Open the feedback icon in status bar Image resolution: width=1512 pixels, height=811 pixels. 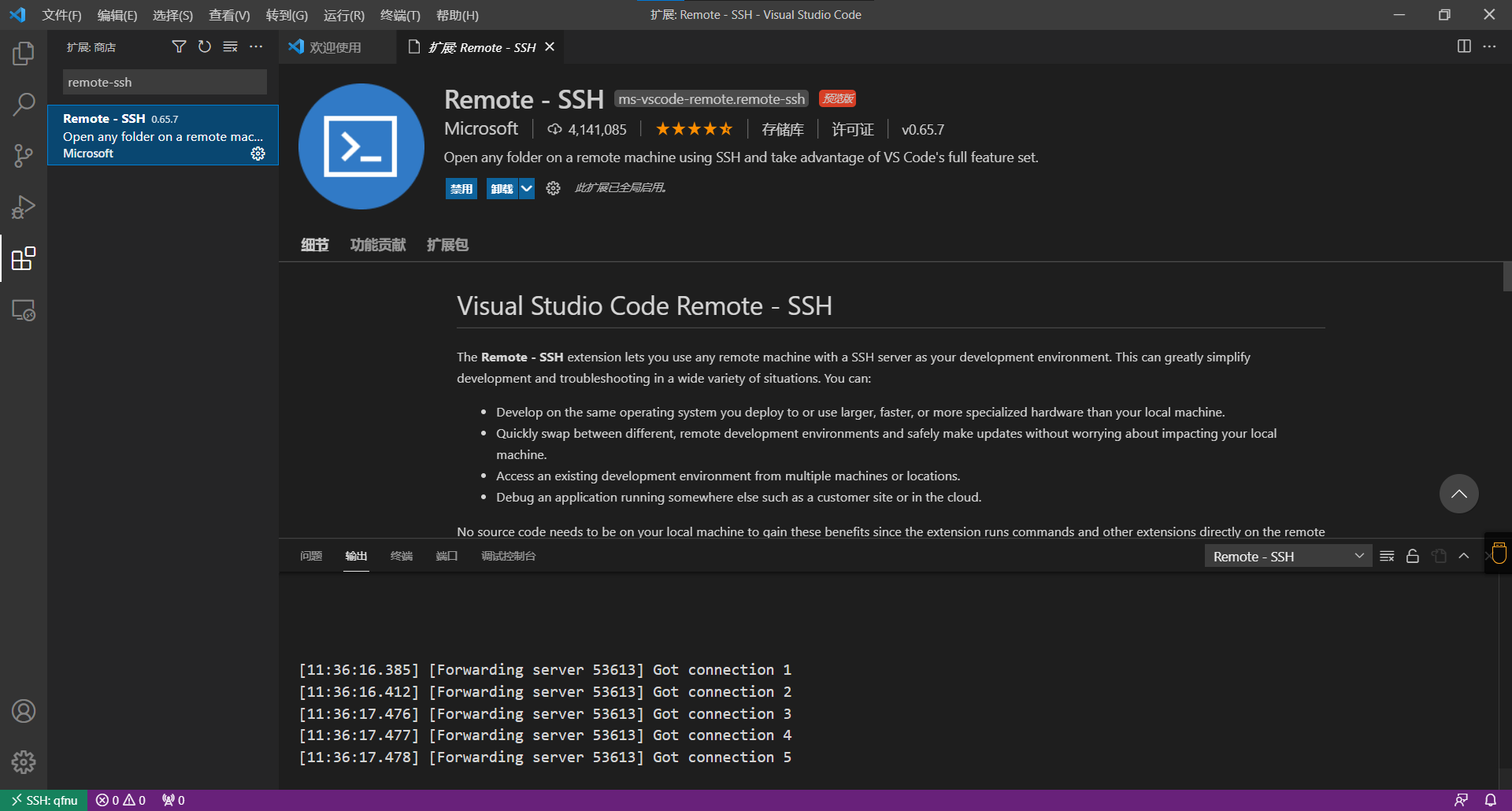[1461, 800]
